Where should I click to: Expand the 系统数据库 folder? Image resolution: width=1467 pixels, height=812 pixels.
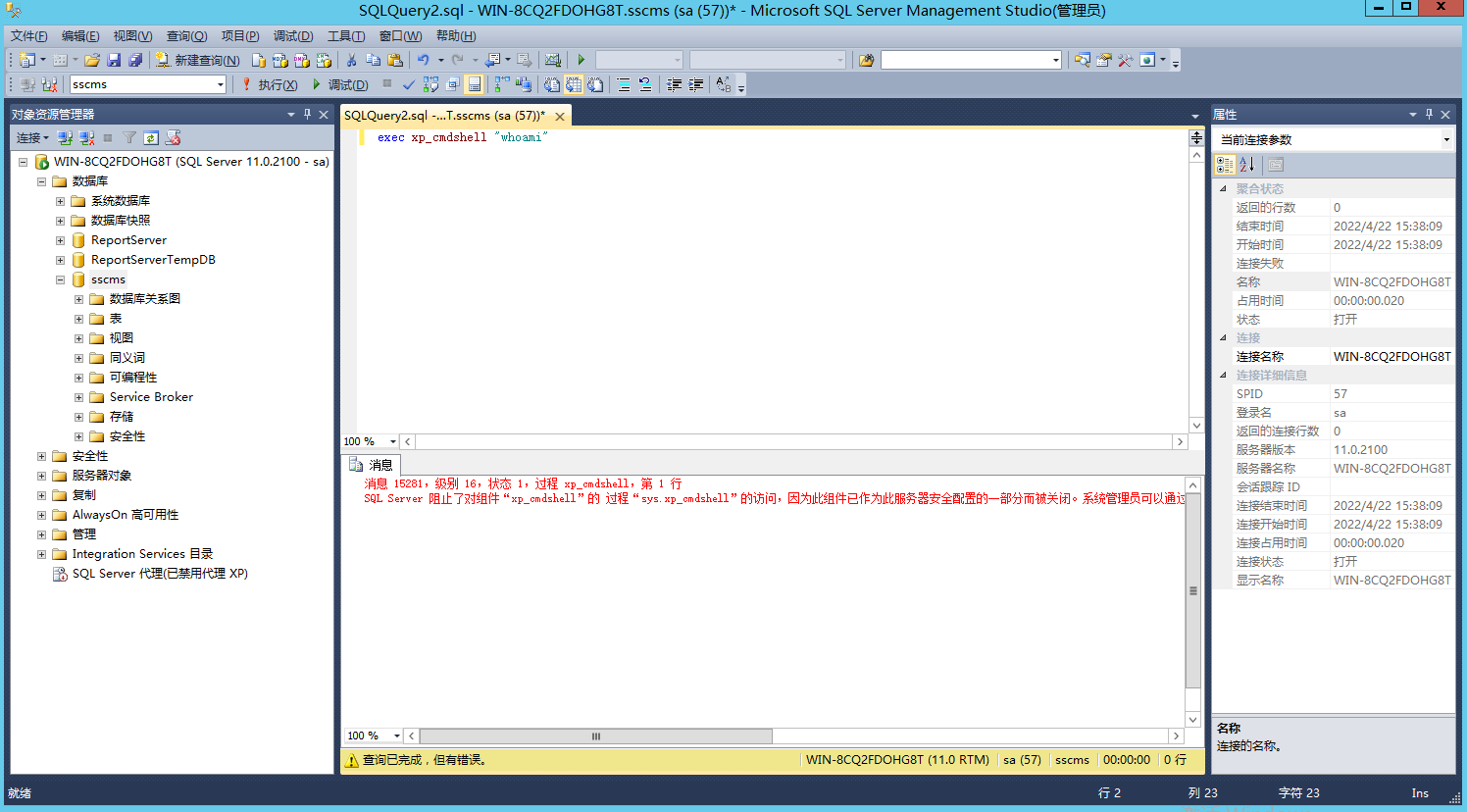[60, 201]
